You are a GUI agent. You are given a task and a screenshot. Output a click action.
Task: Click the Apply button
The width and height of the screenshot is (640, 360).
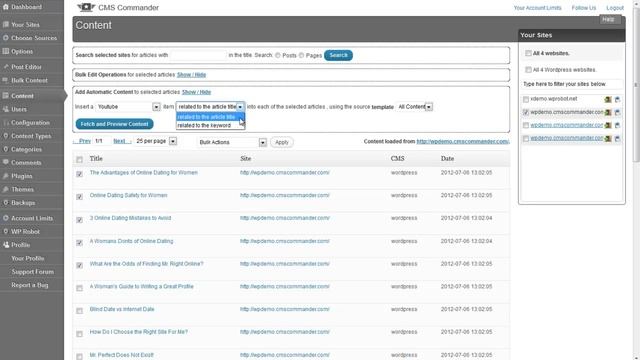tap(282, 142)
